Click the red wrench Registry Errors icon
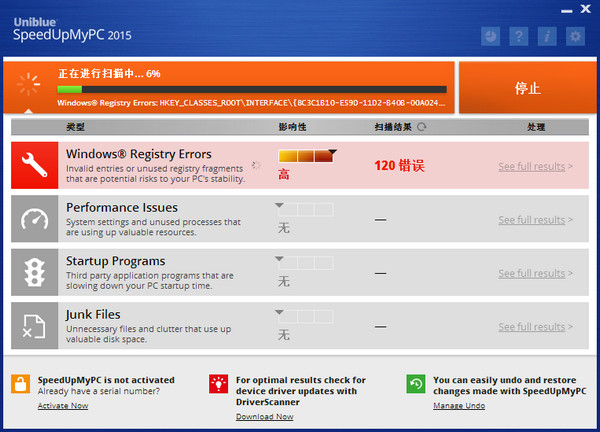 (34, 165)
